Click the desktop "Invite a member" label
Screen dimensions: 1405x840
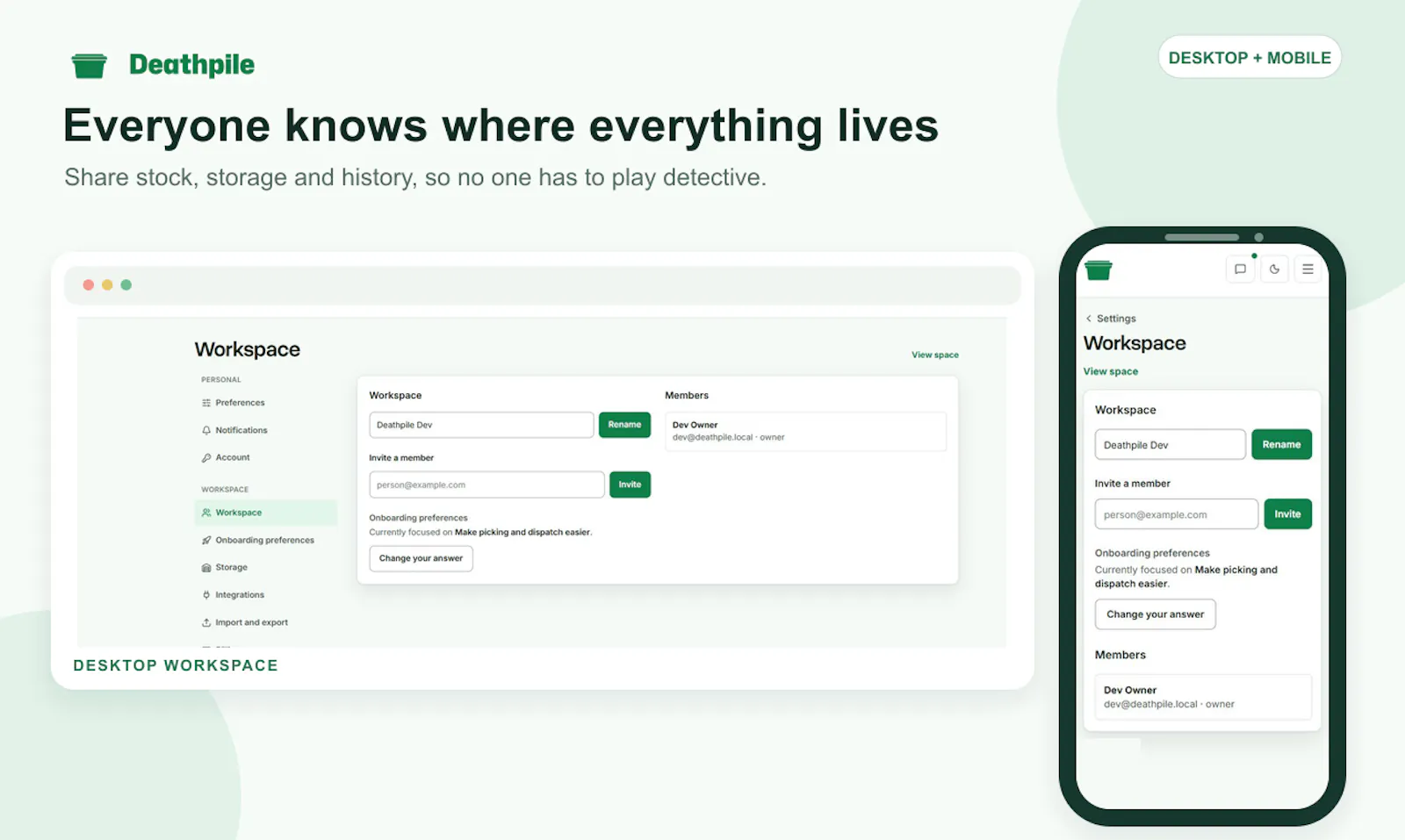pos(401,458)
